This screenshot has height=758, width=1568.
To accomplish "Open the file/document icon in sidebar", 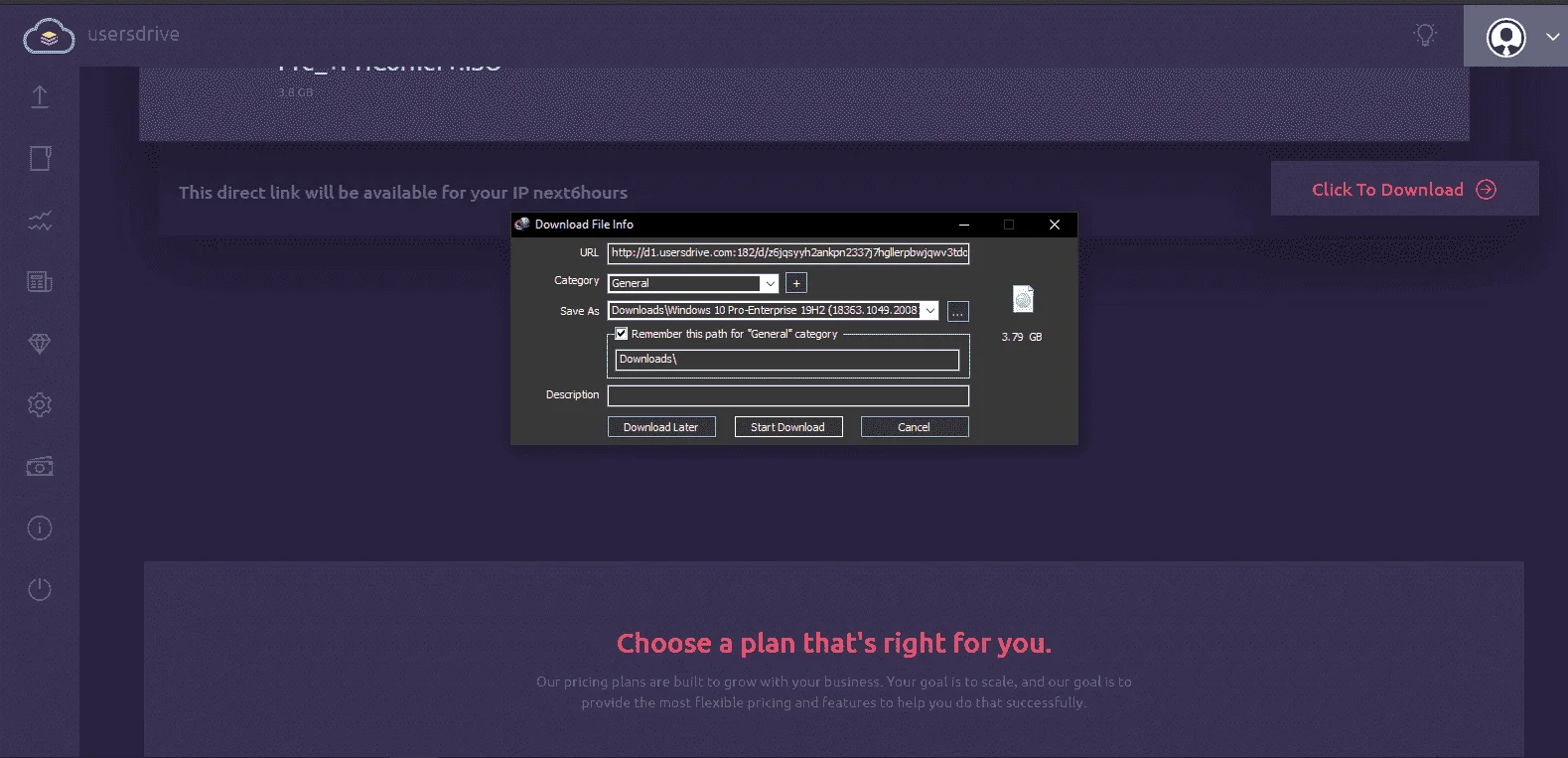I will click(x=40, y=158).
